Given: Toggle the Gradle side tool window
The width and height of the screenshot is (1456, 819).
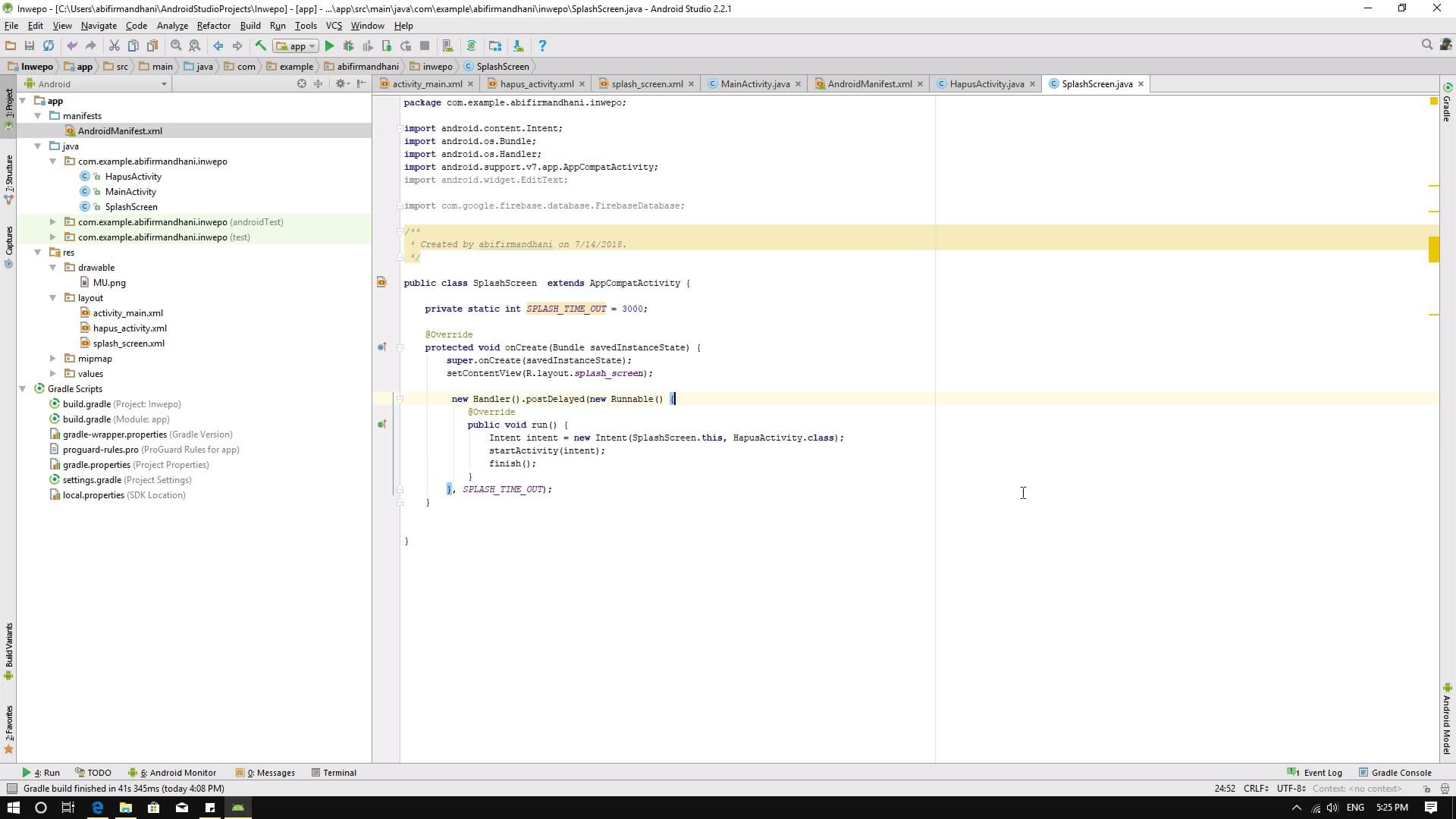Looking at the screenshot, I should (1447, 102).
